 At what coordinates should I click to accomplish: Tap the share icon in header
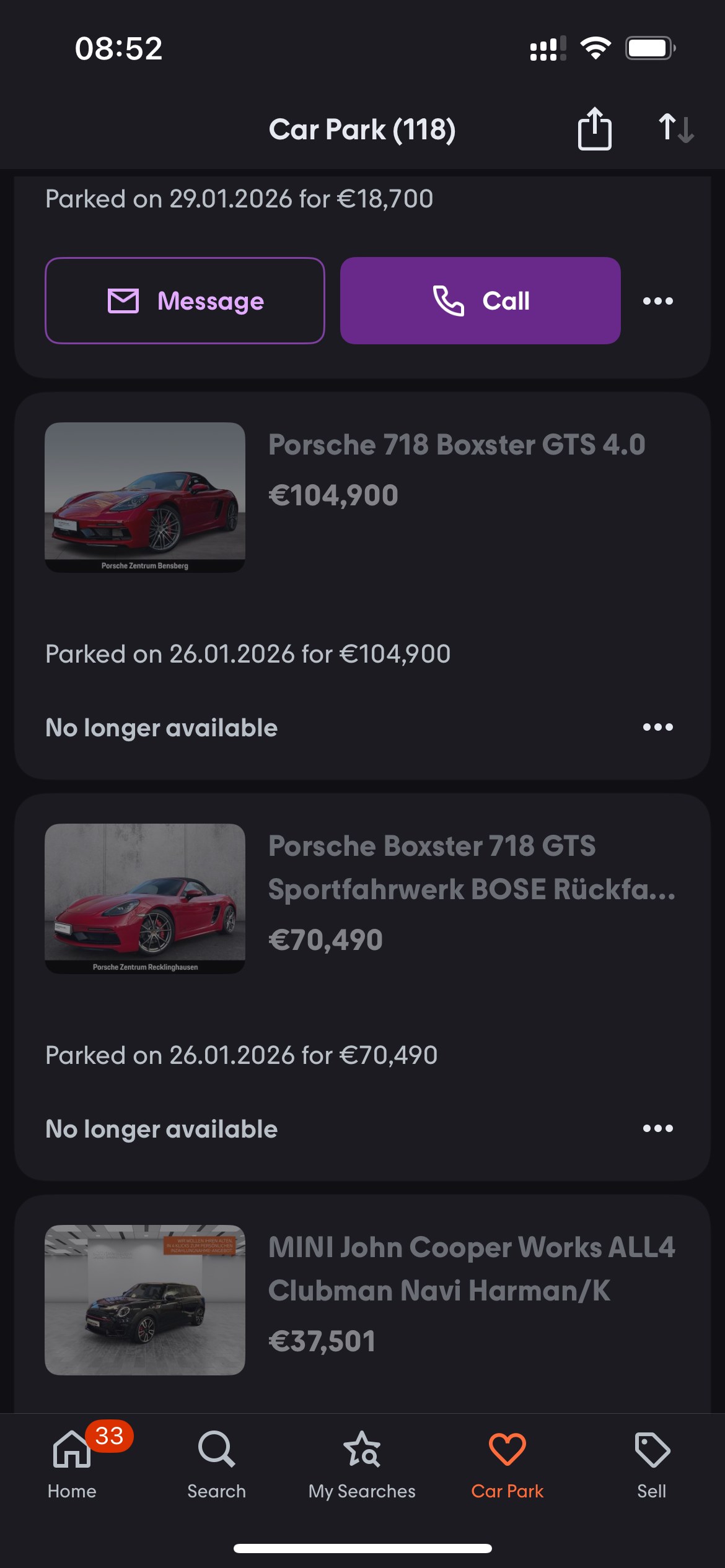point(594,129)
